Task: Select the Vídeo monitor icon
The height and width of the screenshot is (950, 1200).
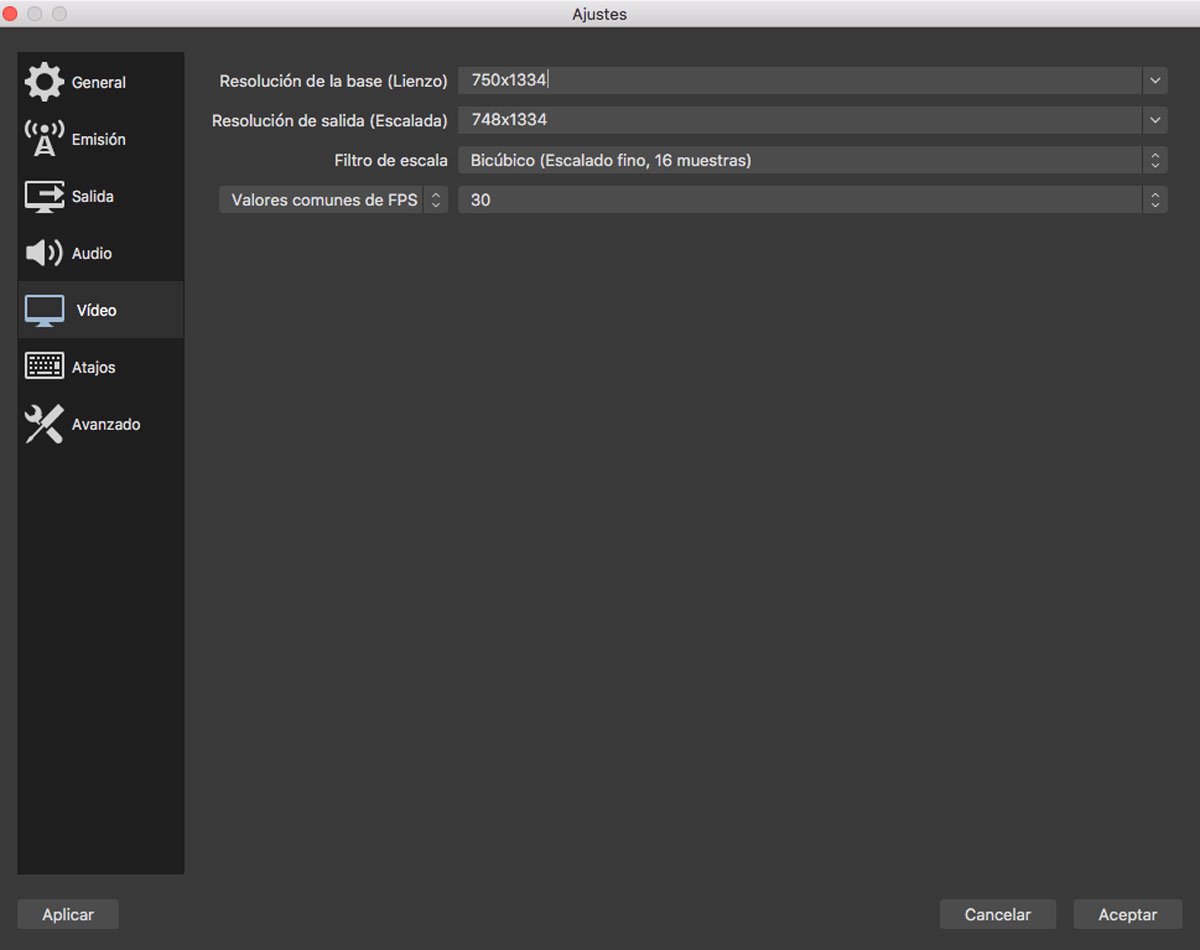Action: click(x=44, y=310)
